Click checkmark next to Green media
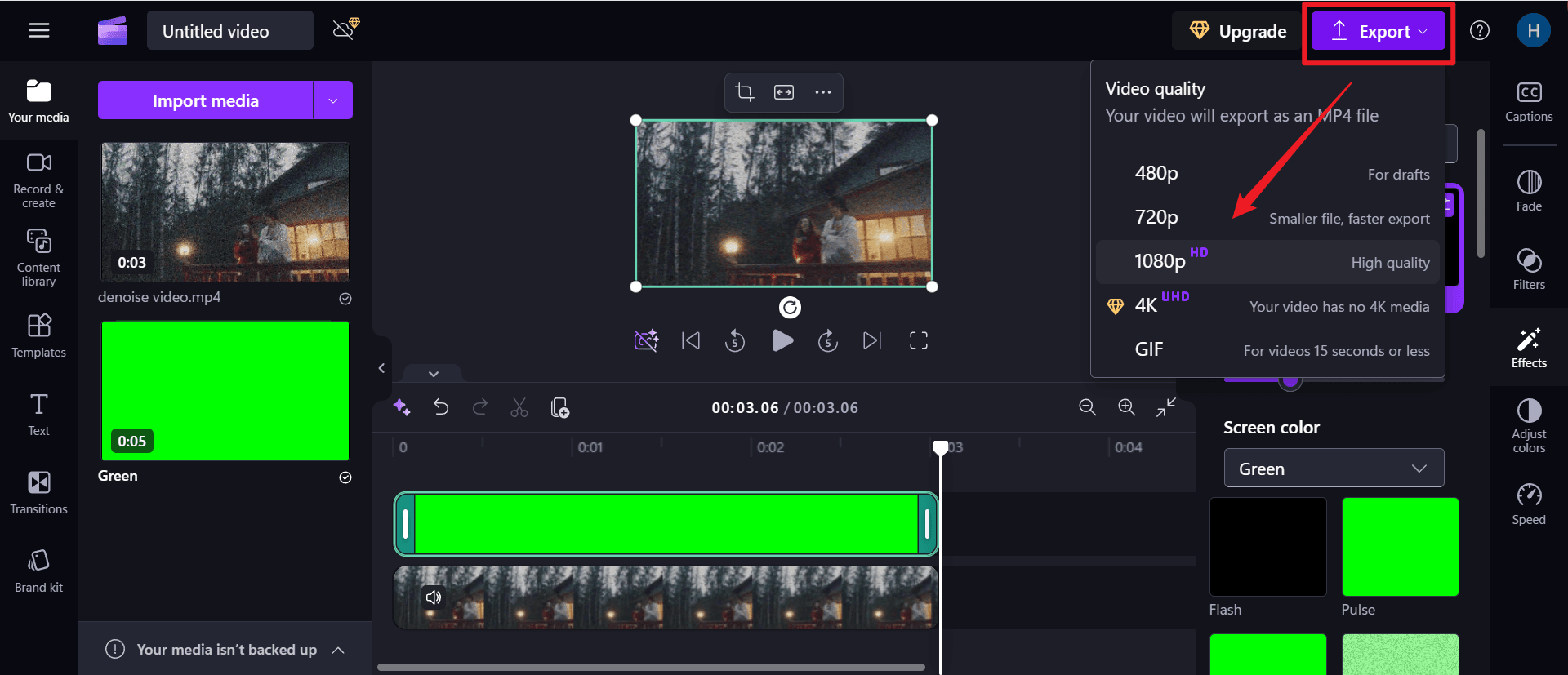The width and height of the screenshot is (1568, 675). (x=345, y=477)
